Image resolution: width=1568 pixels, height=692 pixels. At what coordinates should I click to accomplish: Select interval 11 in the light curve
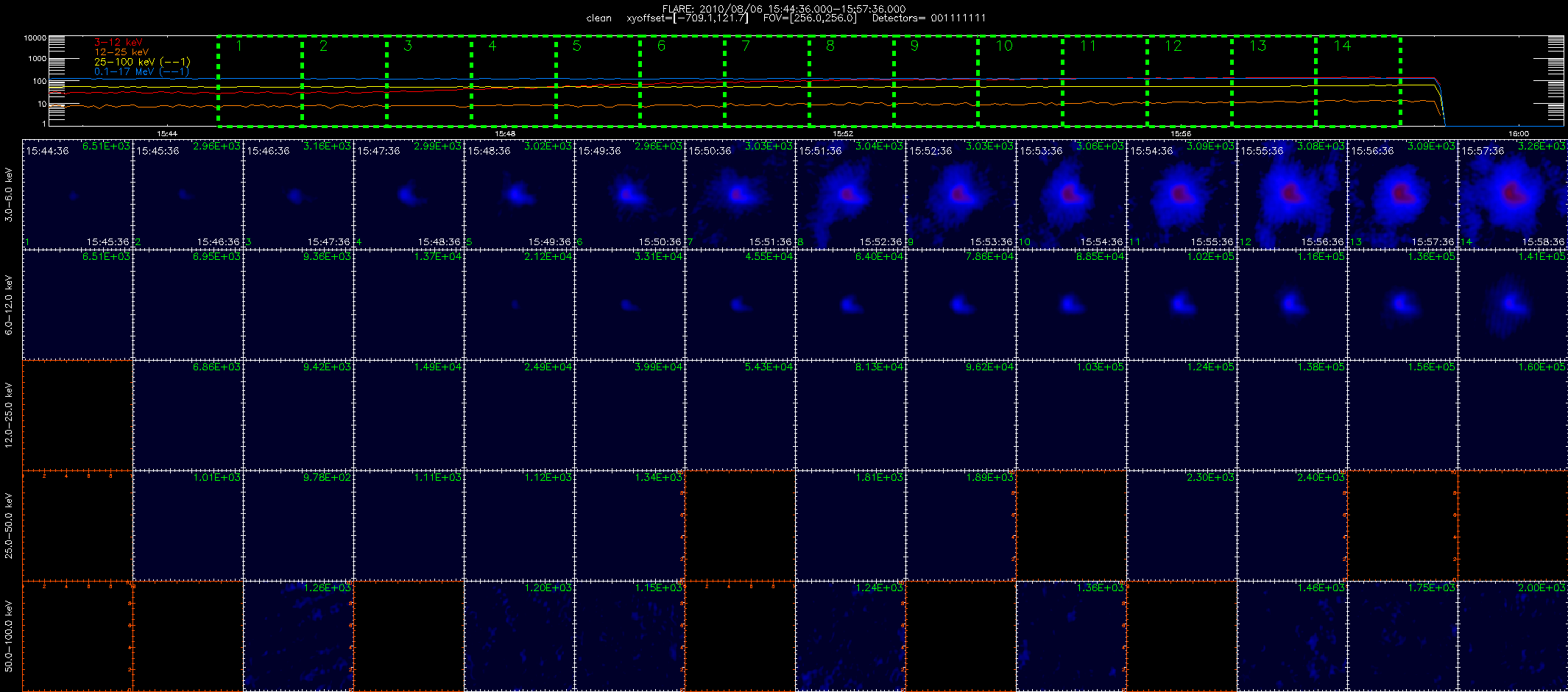pyautogui.click(x=1105, y=81)
